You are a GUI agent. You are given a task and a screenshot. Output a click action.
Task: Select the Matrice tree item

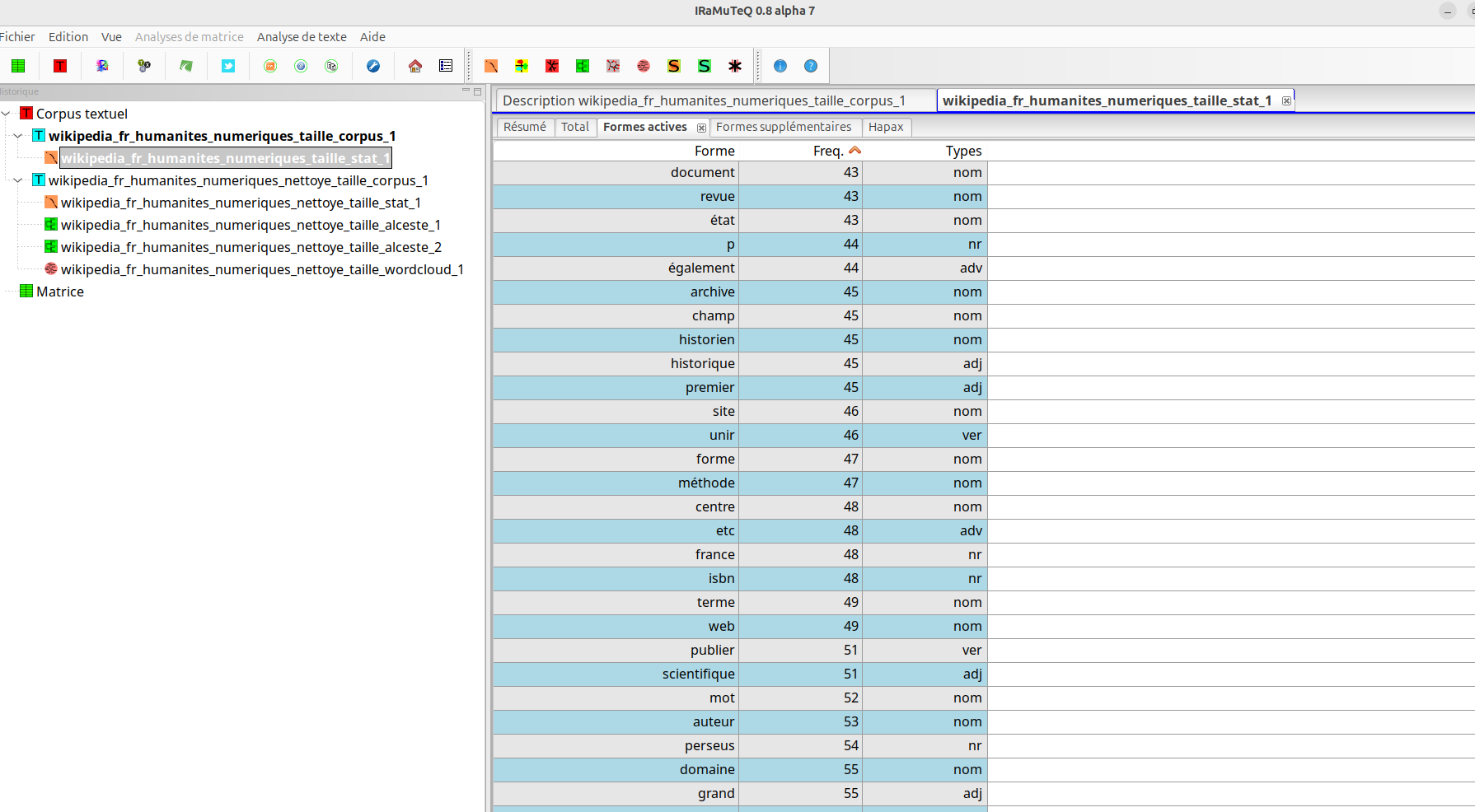[59, 292]
